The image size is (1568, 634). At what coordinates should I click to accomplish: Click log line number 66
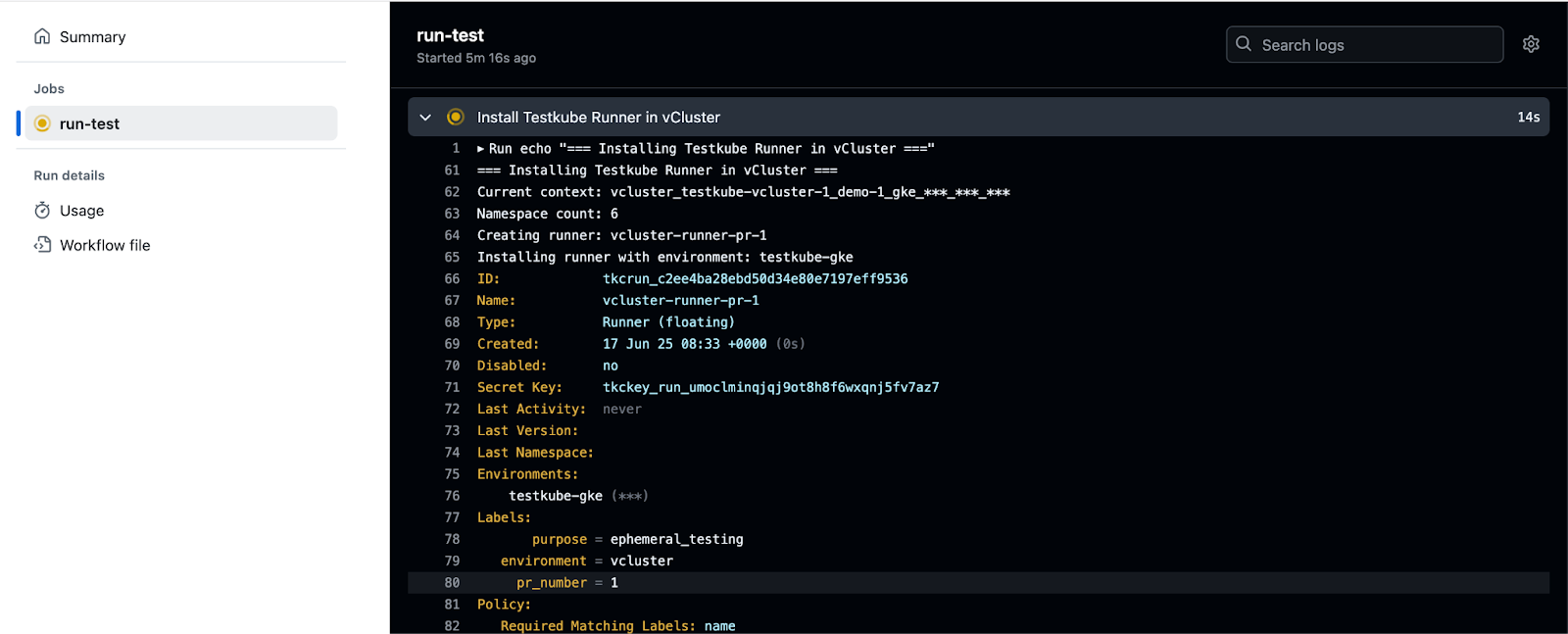click(452, 279)
